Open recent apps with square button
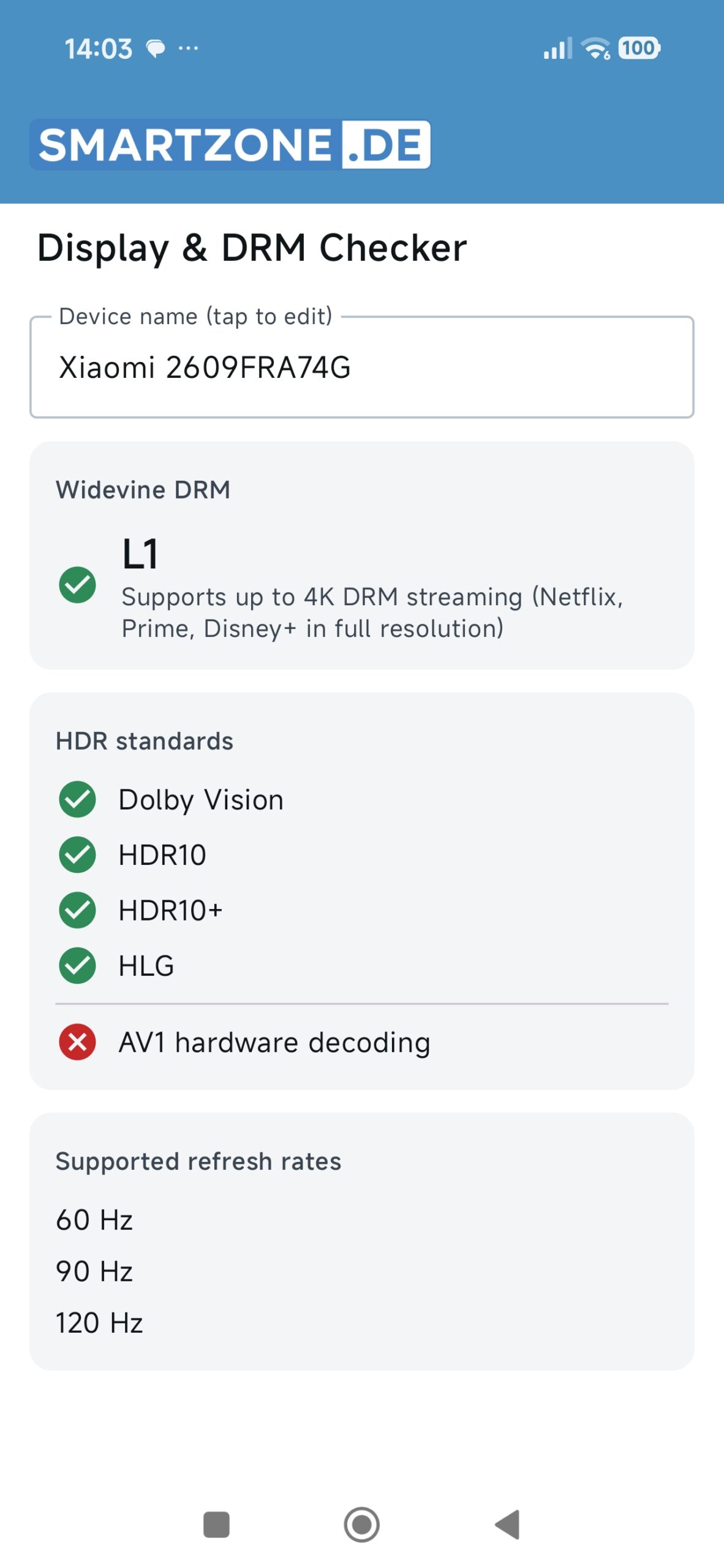Screen dimensions: 724x1568 tap(216, 1525)
